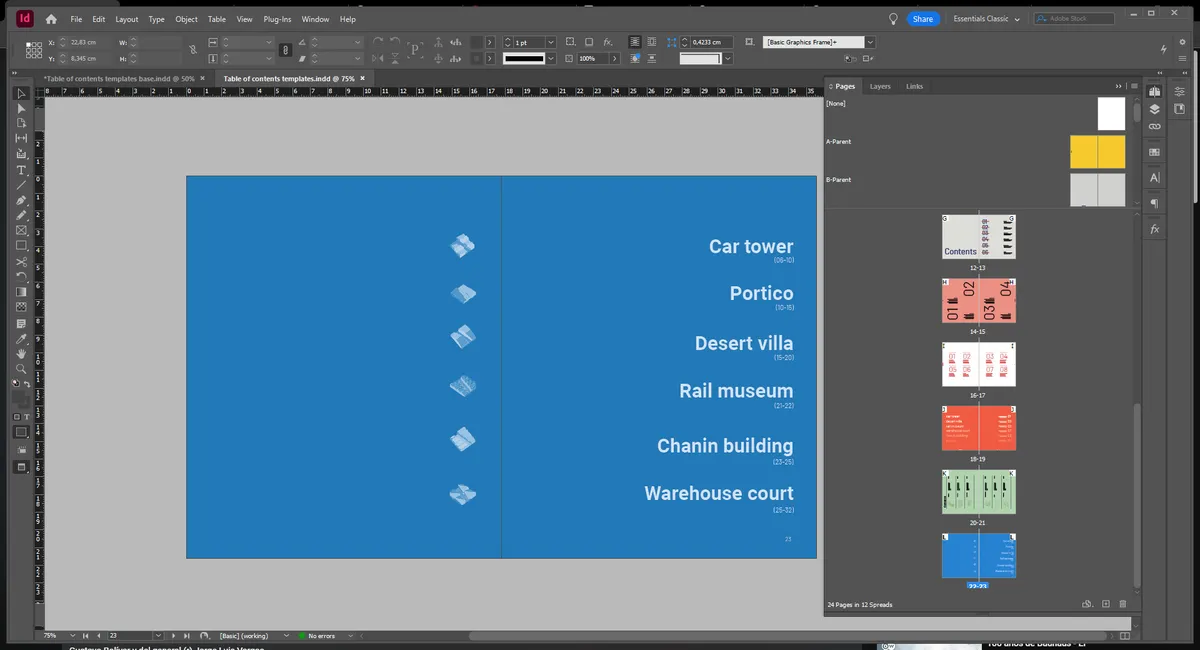Viewport: 1200px width, 650px height.
Task: Open the Effects panel
Action: click(x=1154, y=228)
